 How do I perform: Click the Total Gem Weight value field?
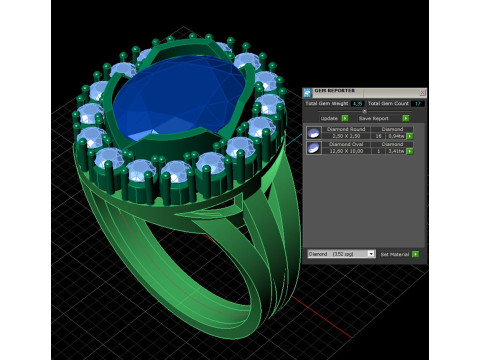(x=357, y=104)
